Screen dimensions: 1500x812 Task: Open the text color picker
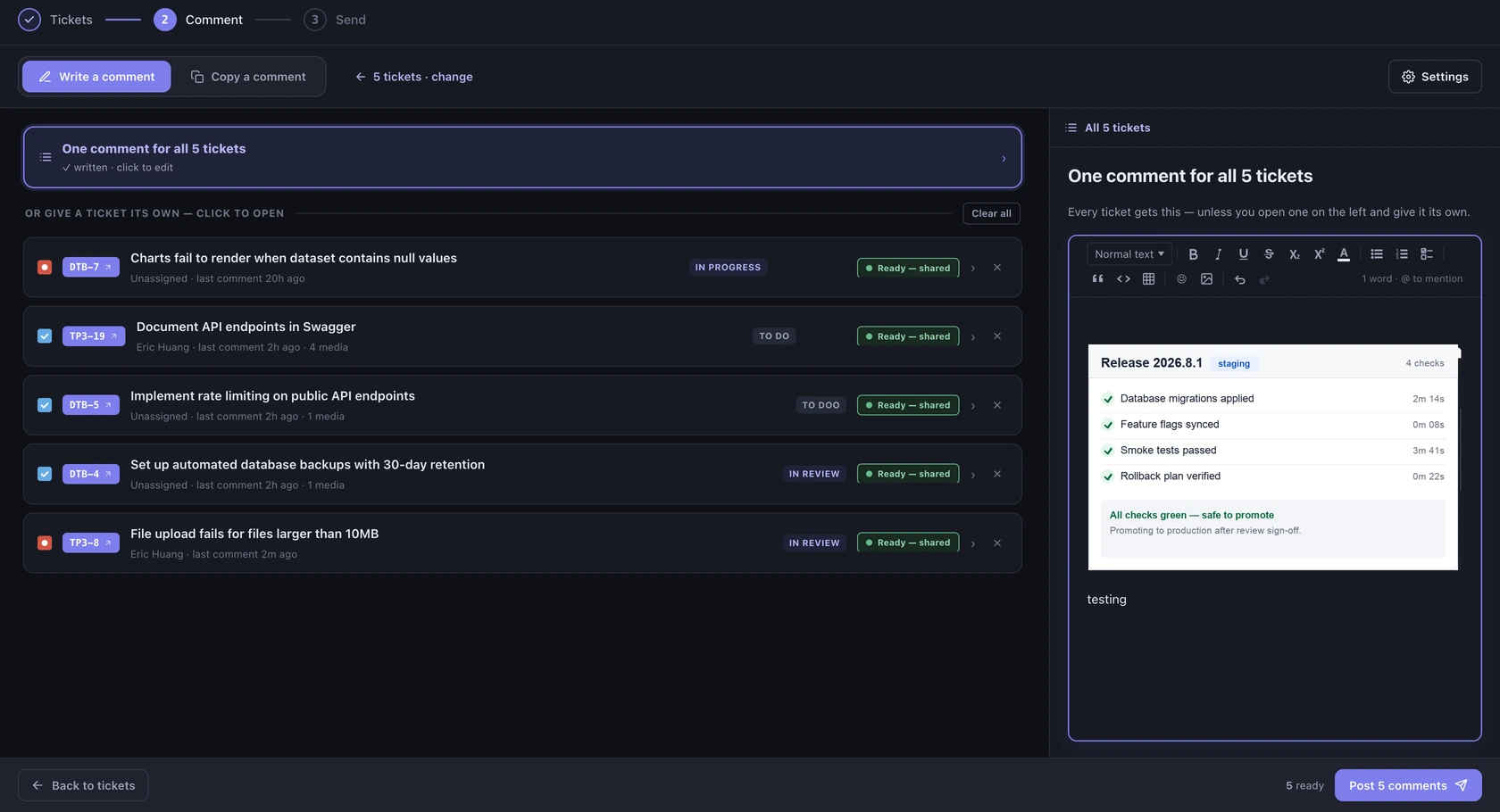pyautogui.click(x=1344, y=254)
